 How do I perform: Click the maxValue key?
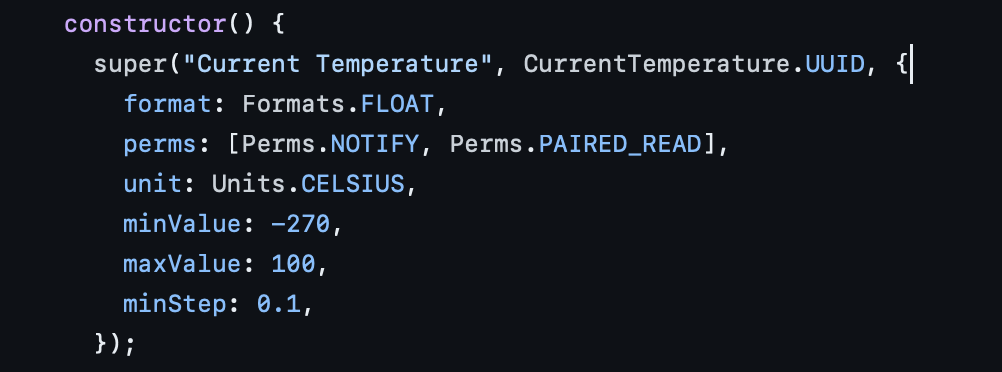coord(183,263)
